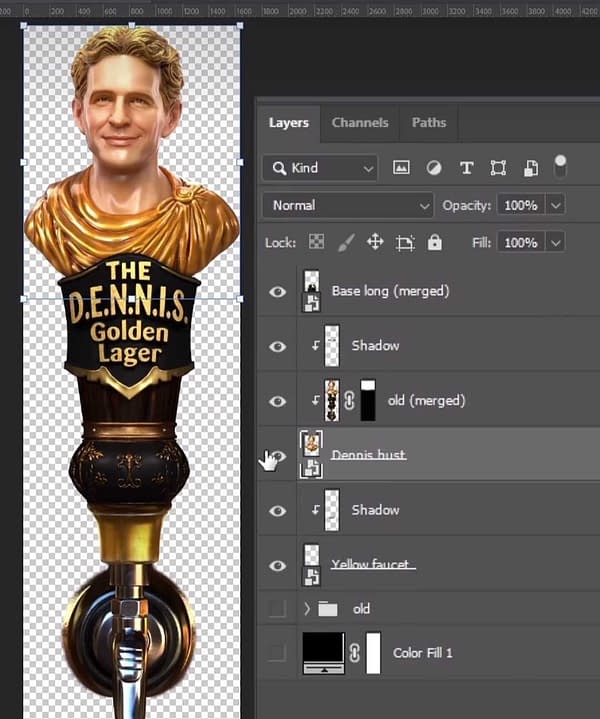Show the hidden Color Fill 1 layer

pyautogui.click(x=278, y=652)
